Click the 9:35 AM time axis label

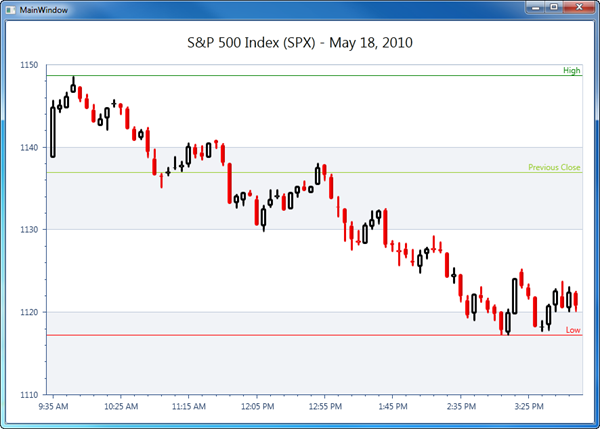(53, 406)
